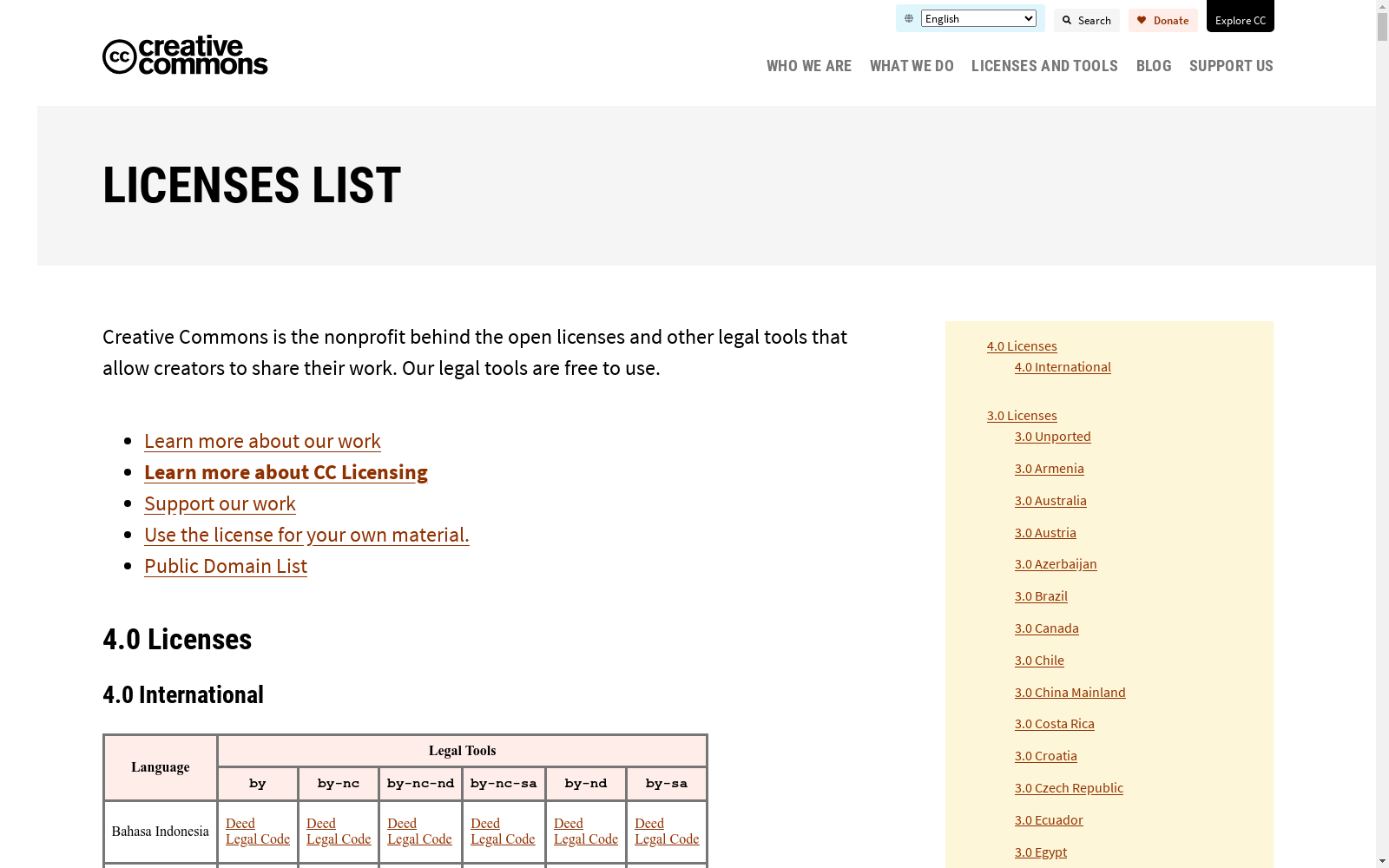Image resolution: width=1389 pixels, height=868 pixels.
Task: Select 3.0 Austria in sidebar
Action: 1045,532
